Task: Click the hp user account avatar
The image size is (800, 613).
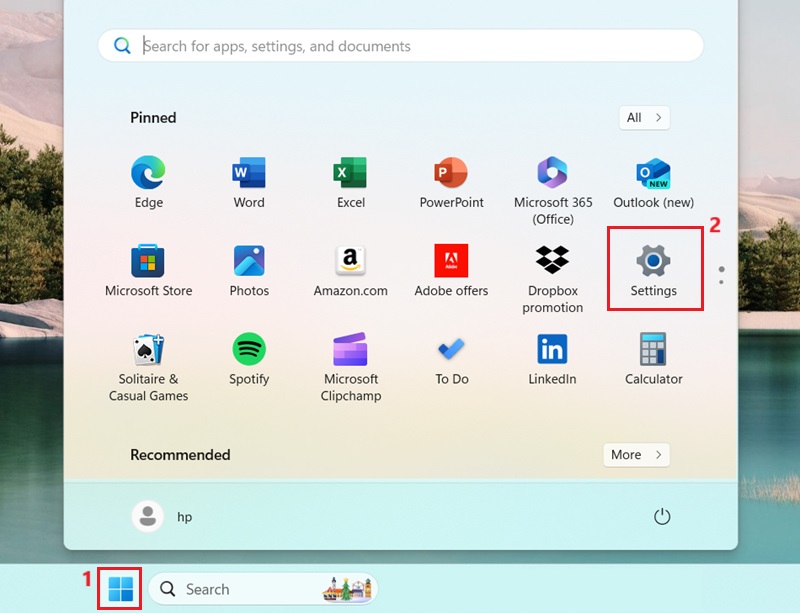Action: pyautogui.click(x=148, y=517)
